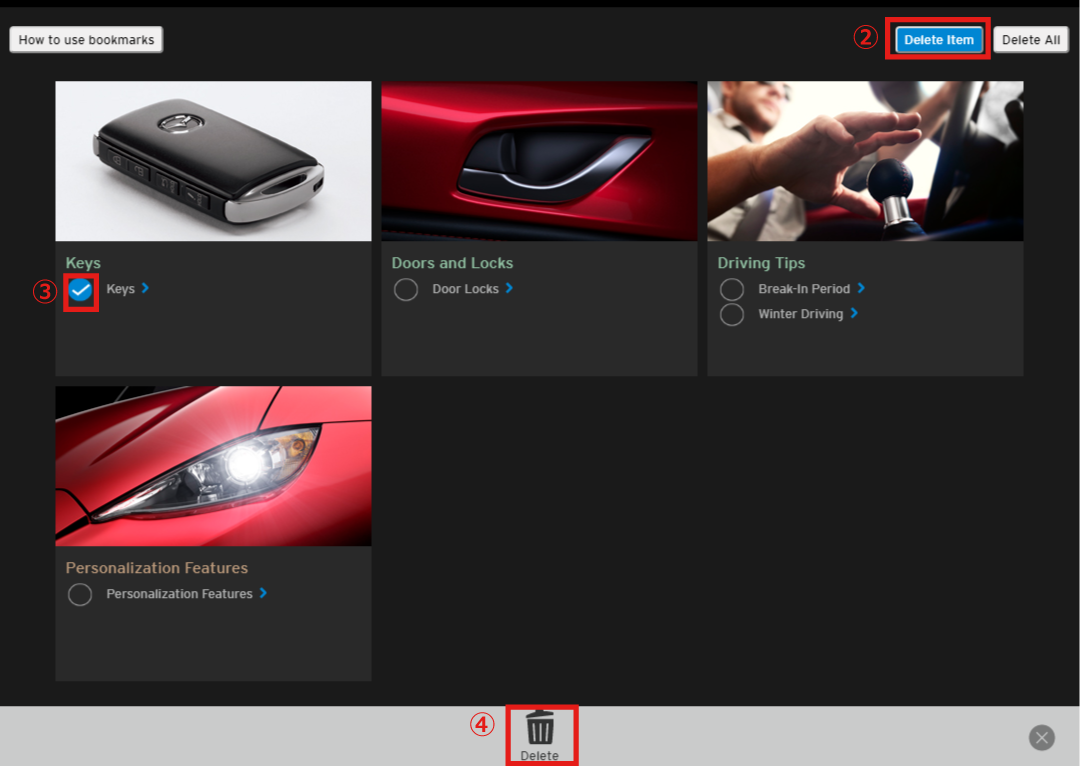Screen dimensions: 1080x766
Task: Click the headlight thumbnail image
Action: pos(213,466)
